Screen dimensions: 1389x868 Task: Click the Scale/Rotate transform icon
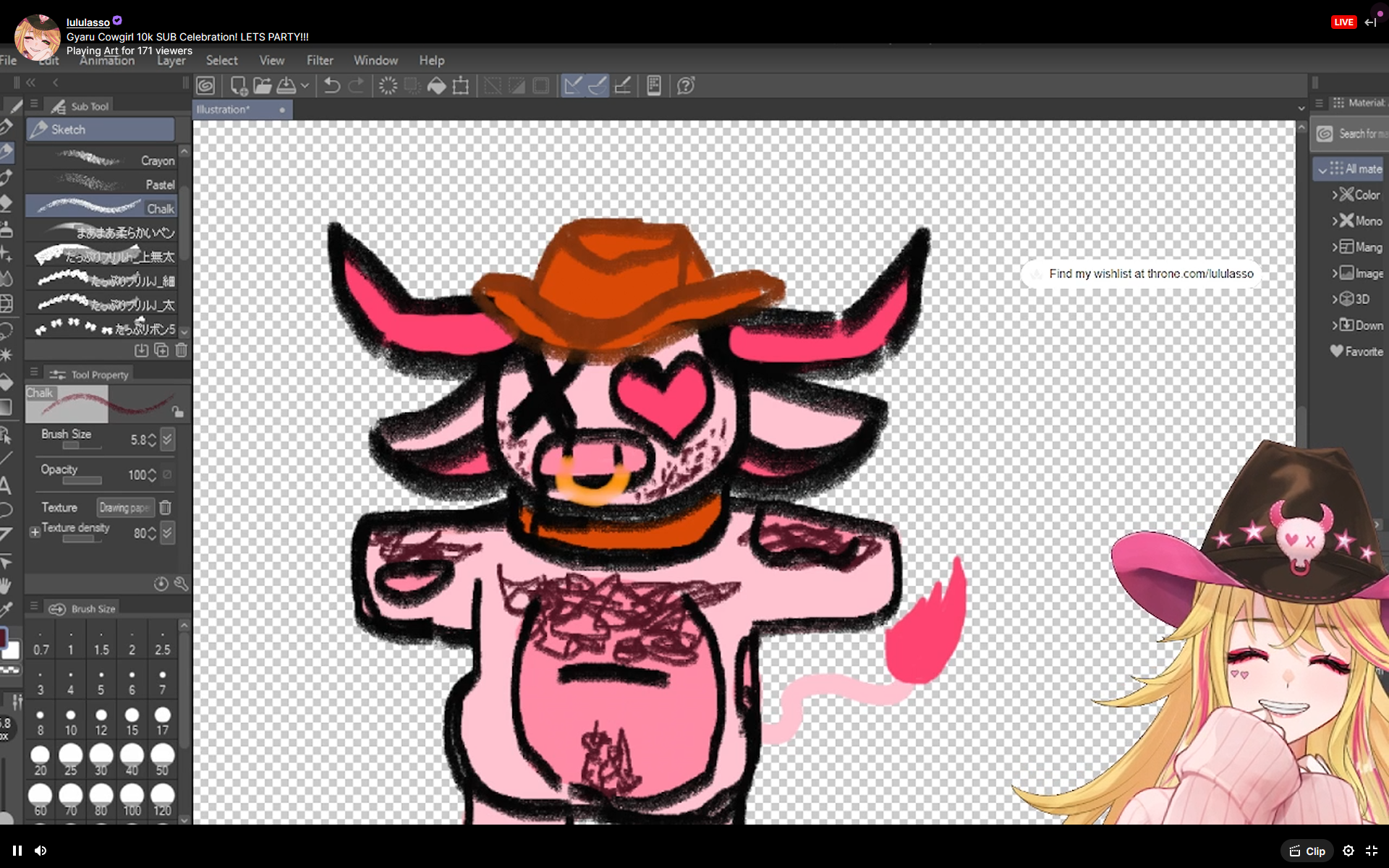coord(461,86)
